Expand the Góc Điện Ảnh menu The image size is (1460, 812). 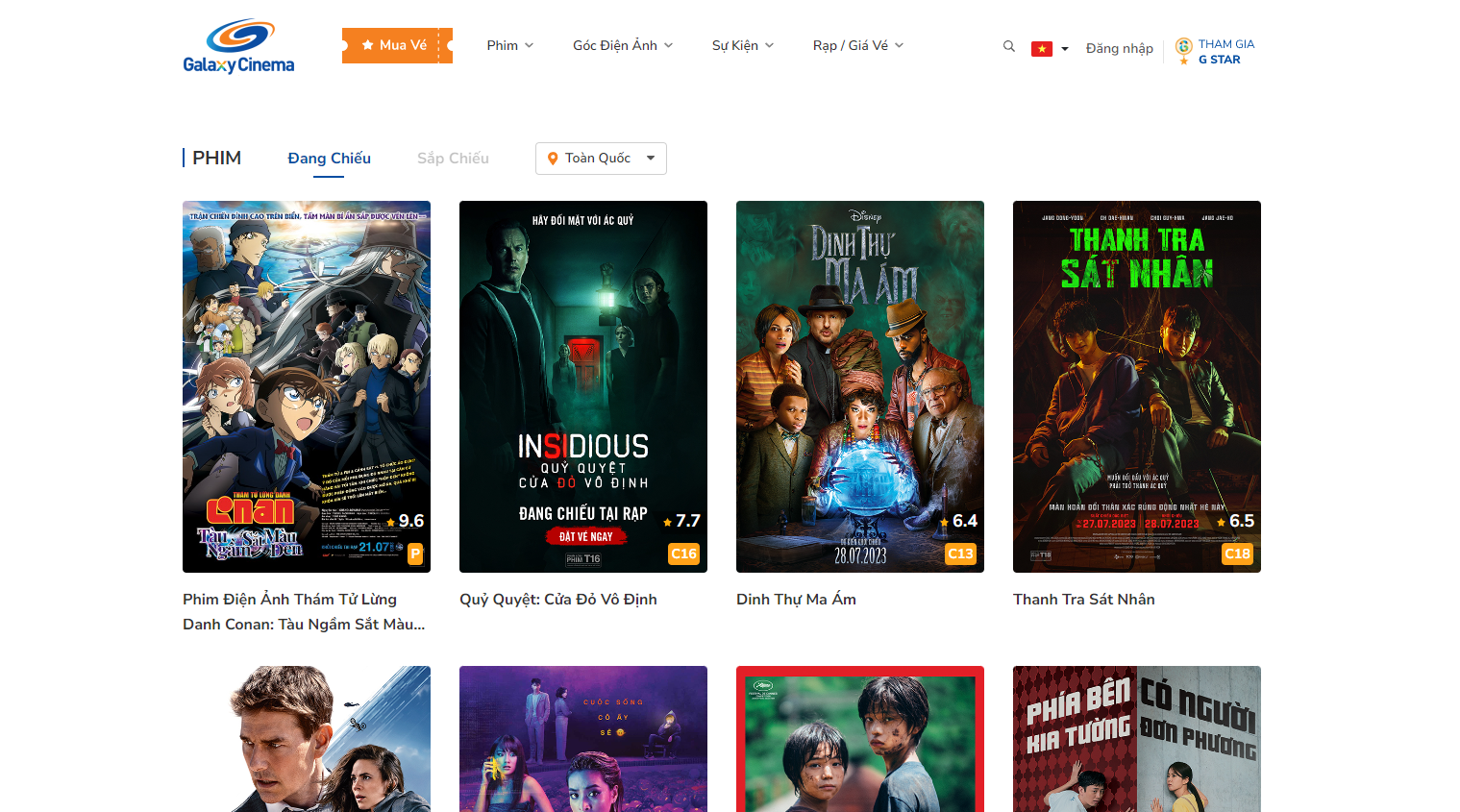coord(622,45)
